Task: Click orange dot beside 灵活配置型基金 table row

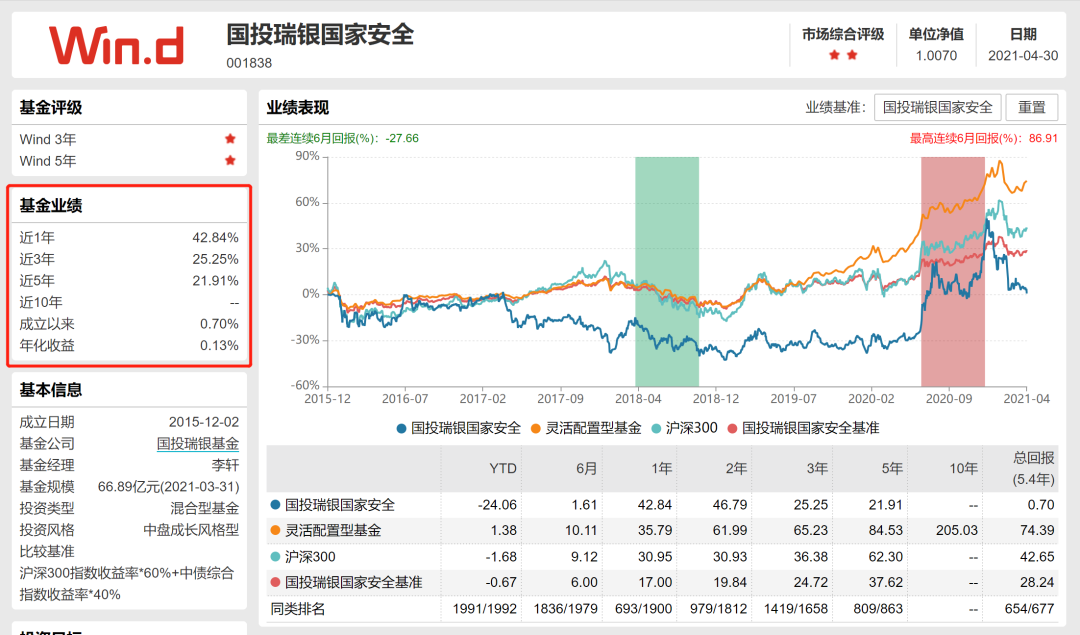Action: pyautogui.click(x=276, y=530)
